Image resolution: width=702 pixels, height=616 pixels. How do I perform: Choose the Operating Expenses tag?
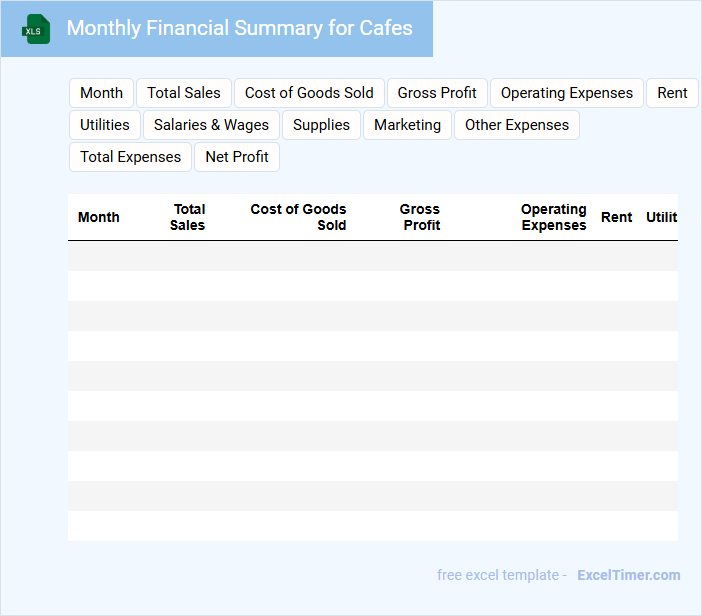click(x=566, y=93)
